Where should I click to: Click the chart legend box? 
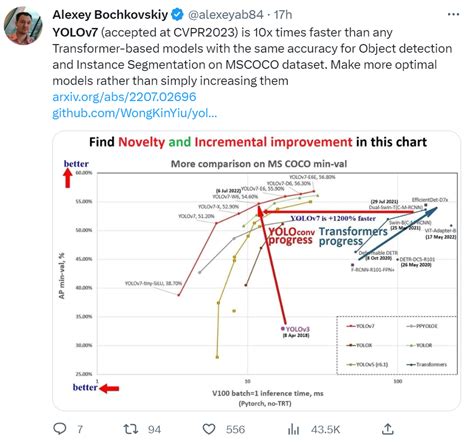coord(397,345)
